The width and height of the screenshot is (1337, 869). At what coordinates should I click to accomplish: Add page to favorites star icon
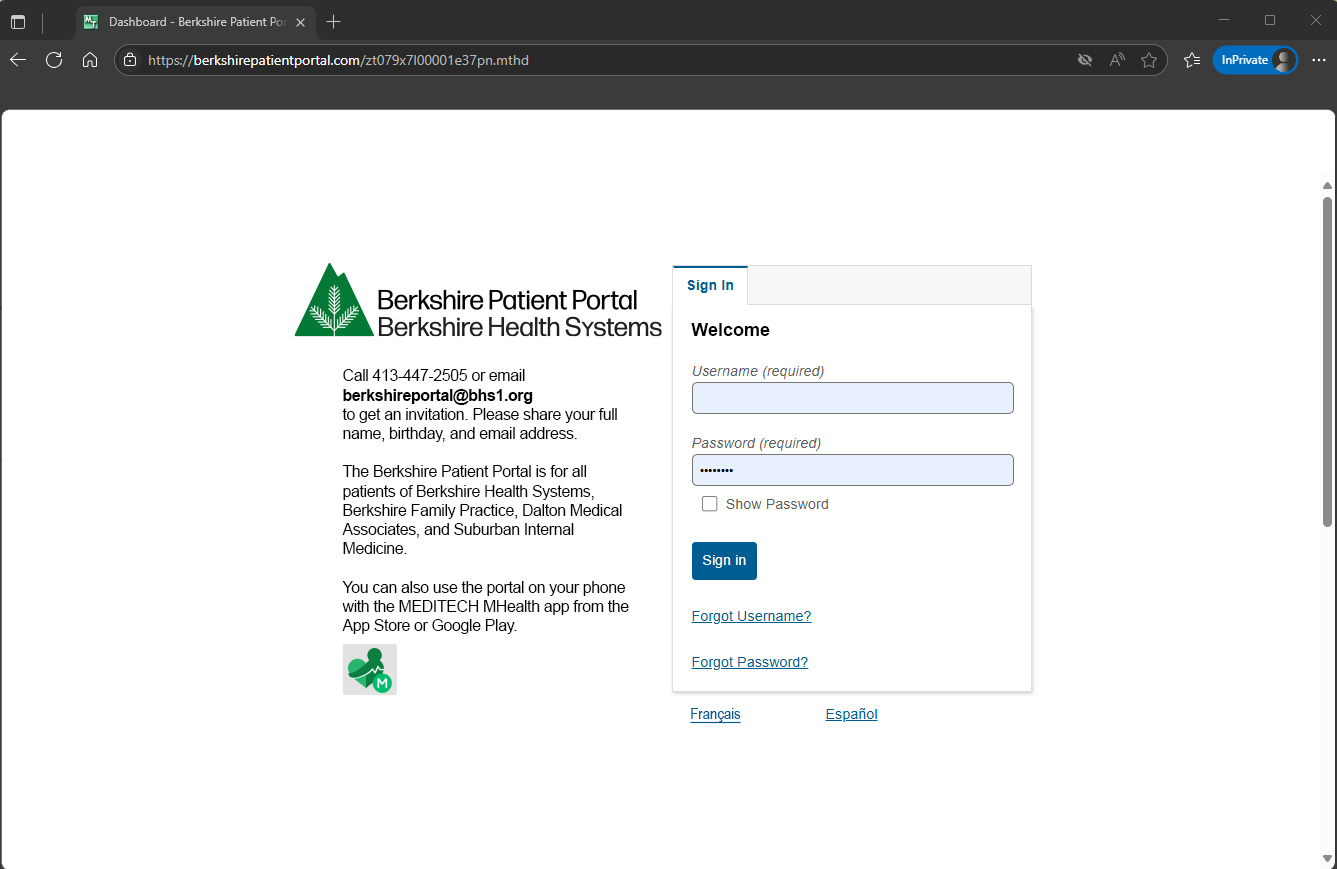1149,60
